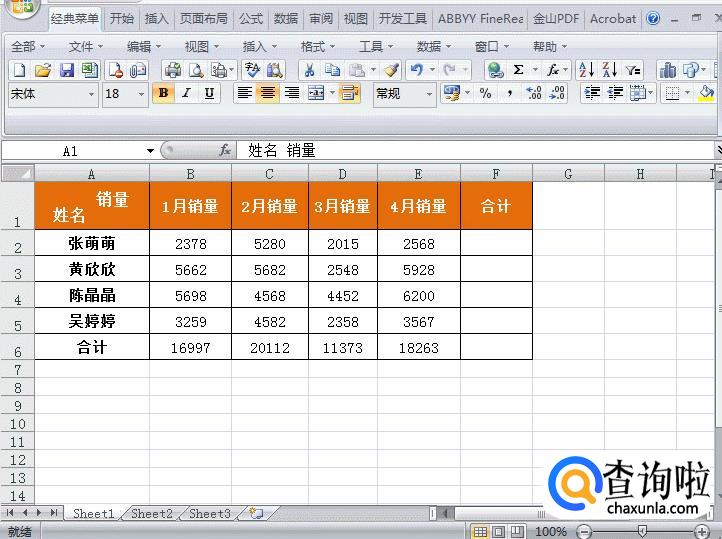Click the formula bar fx icon
The image size is (722, 539).
[x=225, y=150]
